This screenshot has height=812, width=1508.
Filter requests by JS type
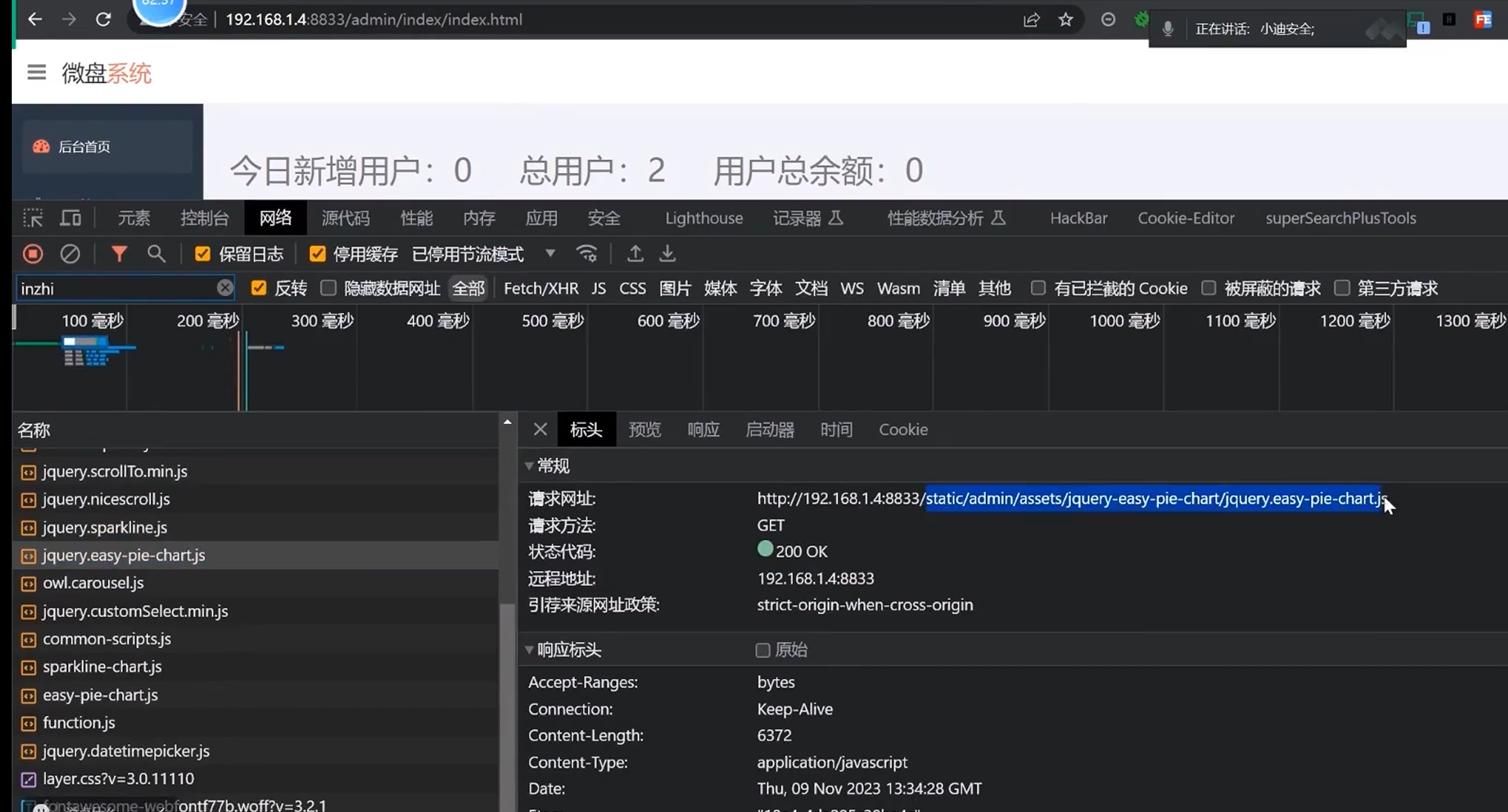pyautogui.click(x=599, y=288)
